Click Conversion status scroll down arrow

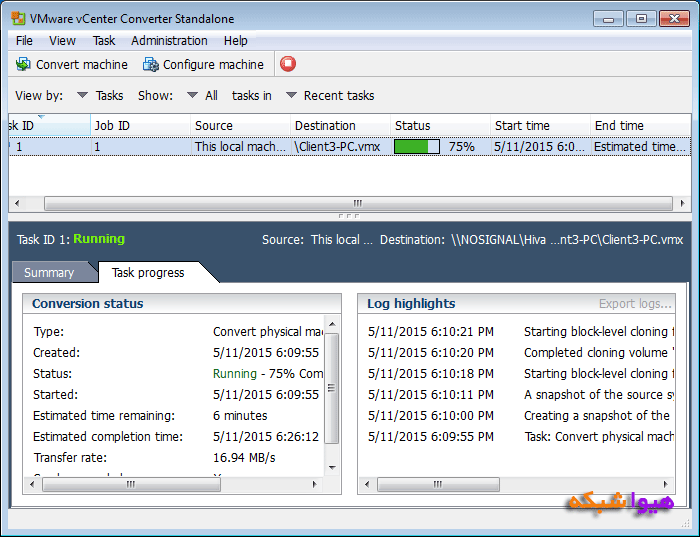tap(332, 468)
